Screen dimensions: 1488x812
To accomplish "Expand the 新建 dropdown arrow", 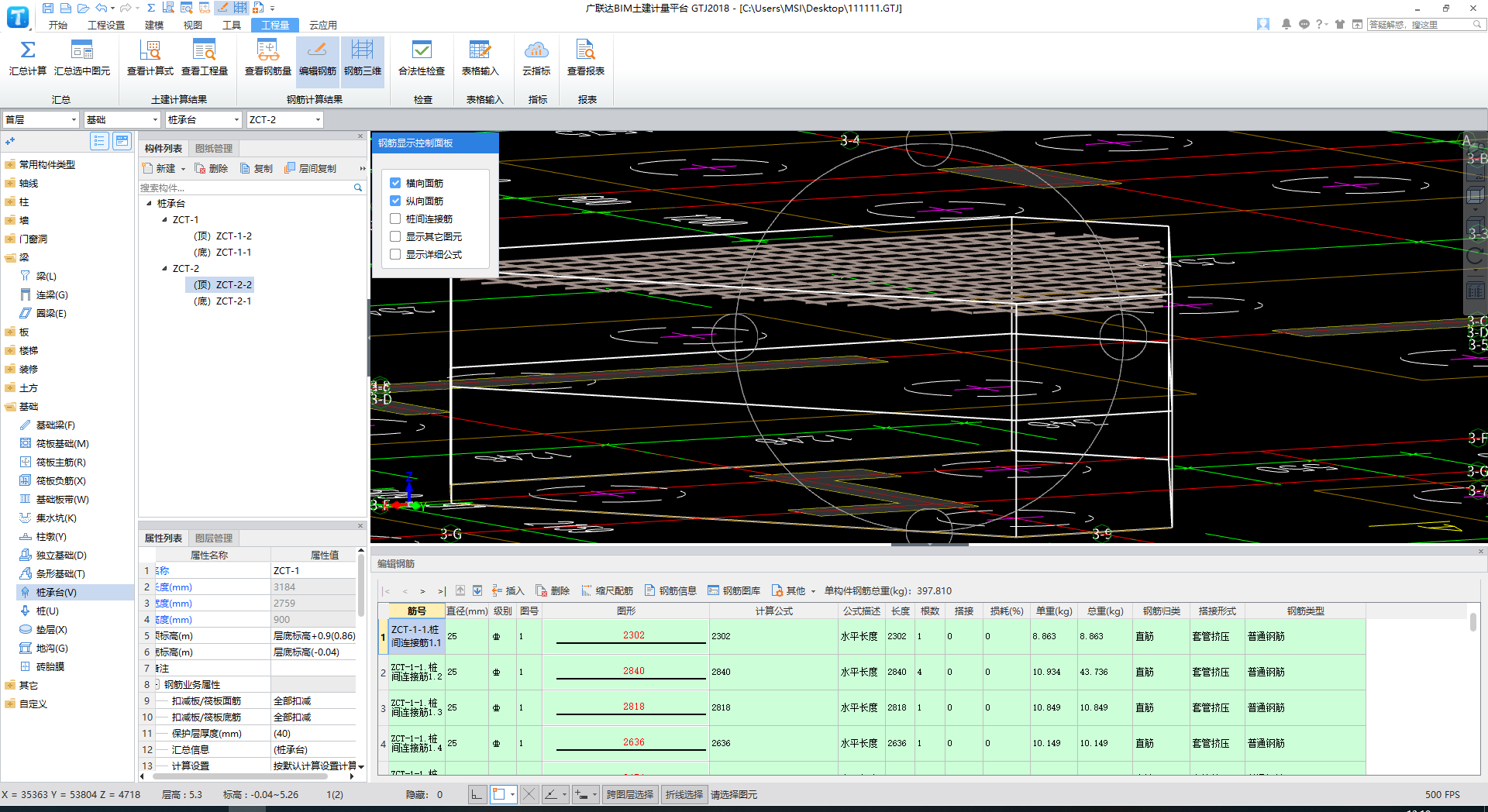I will click(x=183, y=169).
